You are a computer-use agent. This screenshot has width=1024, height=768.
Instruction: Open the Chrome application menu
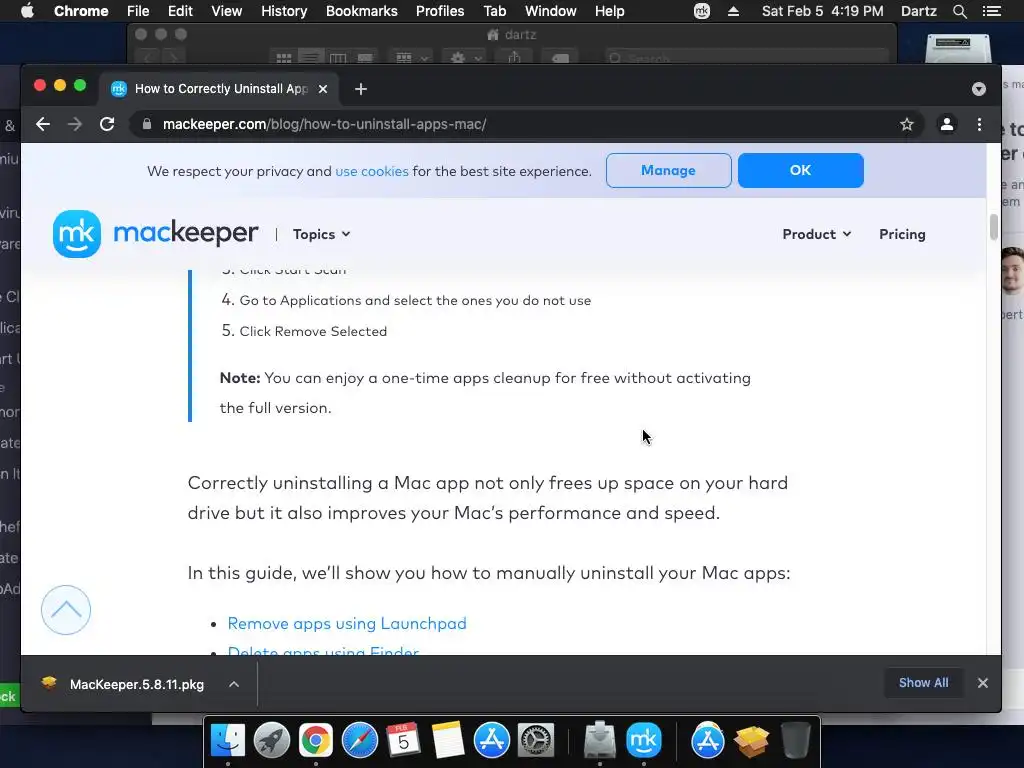click(81, 11)
